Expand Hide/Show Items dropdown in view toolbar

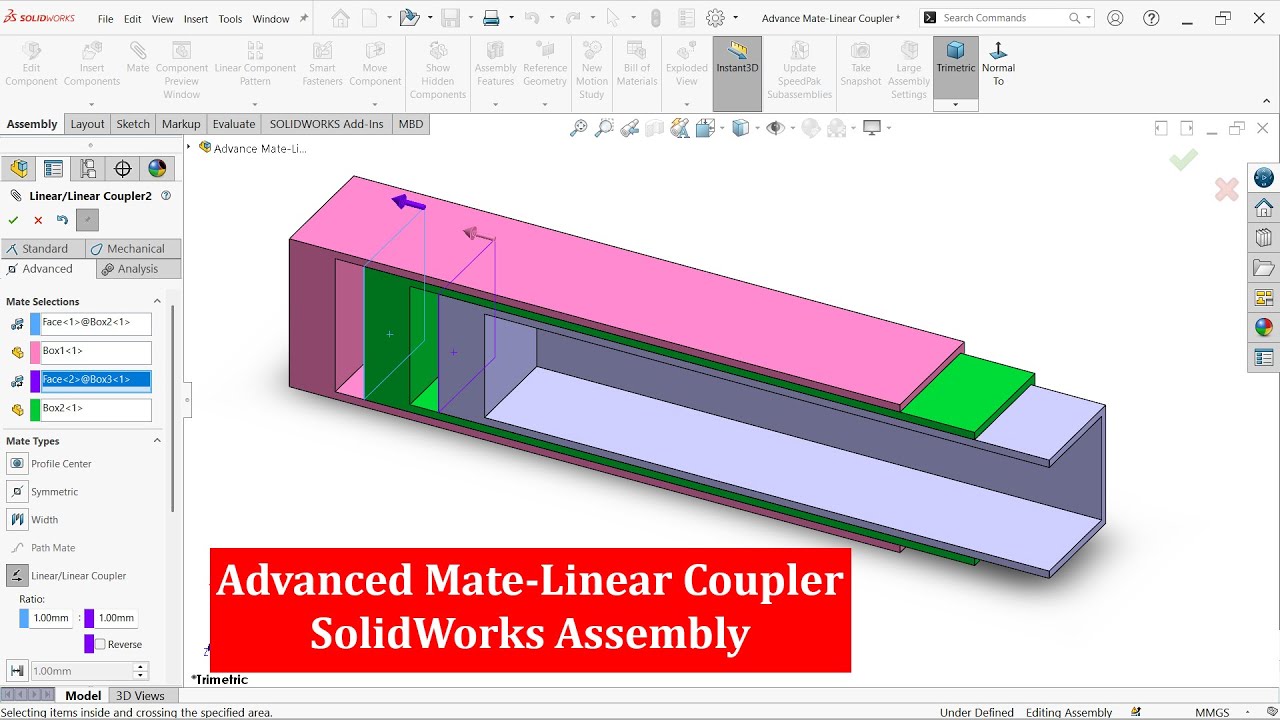tap(793, 128)
